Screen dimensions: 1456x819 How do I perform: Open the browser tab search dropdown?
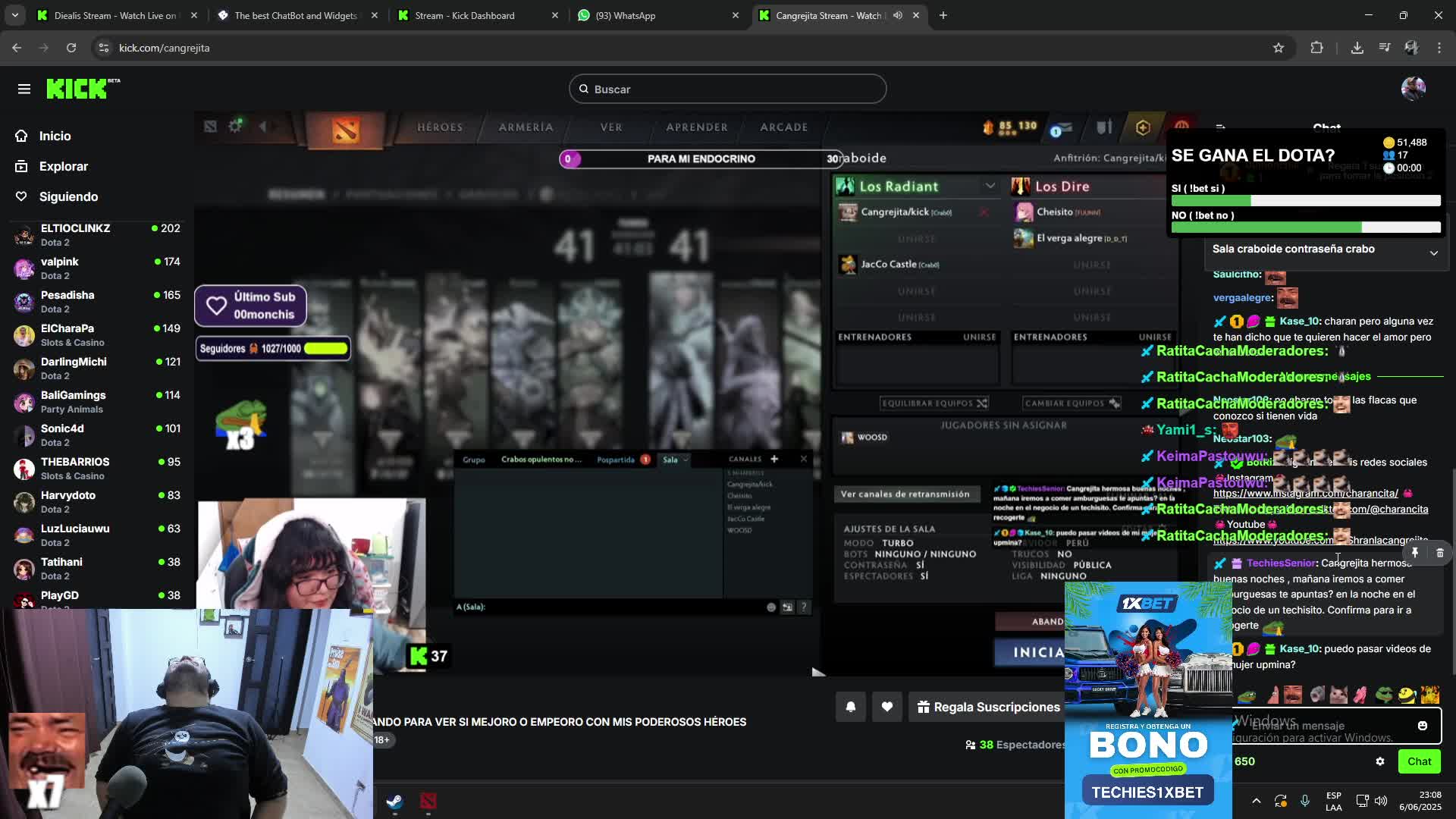click(15, 15)
